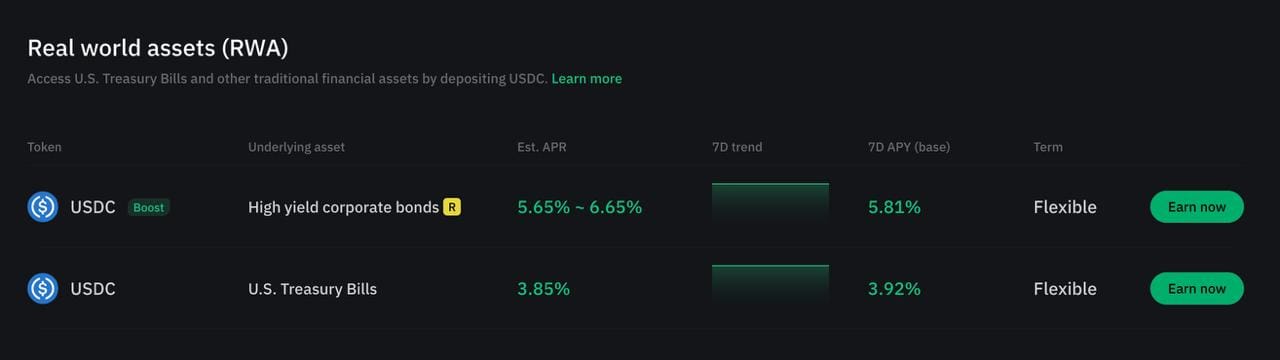Select the U.S. Treasury Bills label
1280x360 pixels.
click(x=312, y=289)
